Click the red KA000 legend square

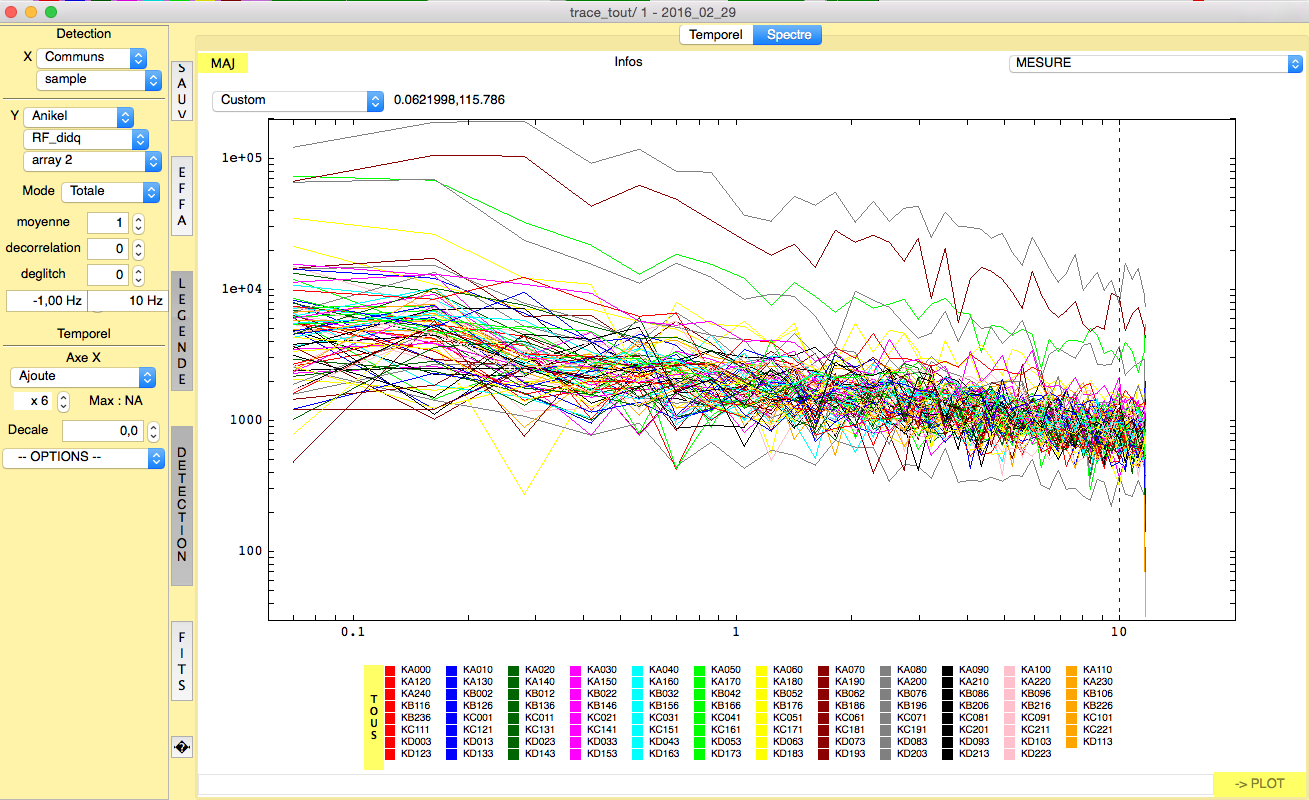(390, 670)
